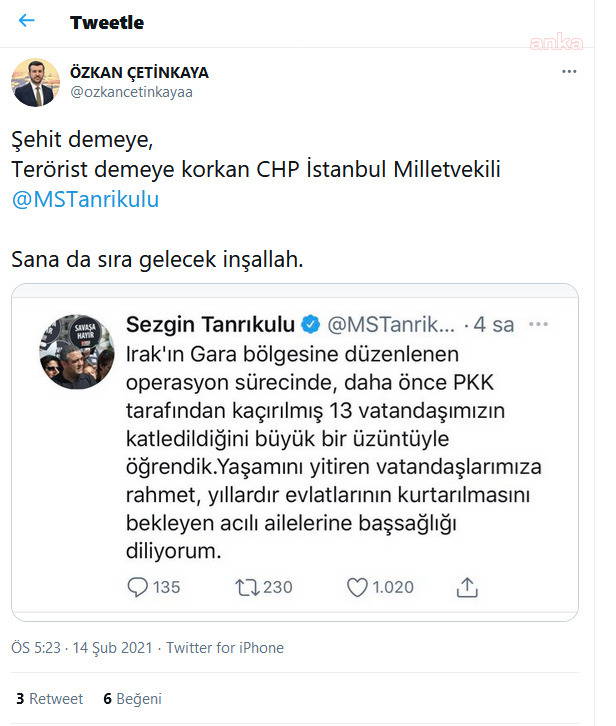
Task: View the 3 Retweet list
Action: click(x=49, y=699)
